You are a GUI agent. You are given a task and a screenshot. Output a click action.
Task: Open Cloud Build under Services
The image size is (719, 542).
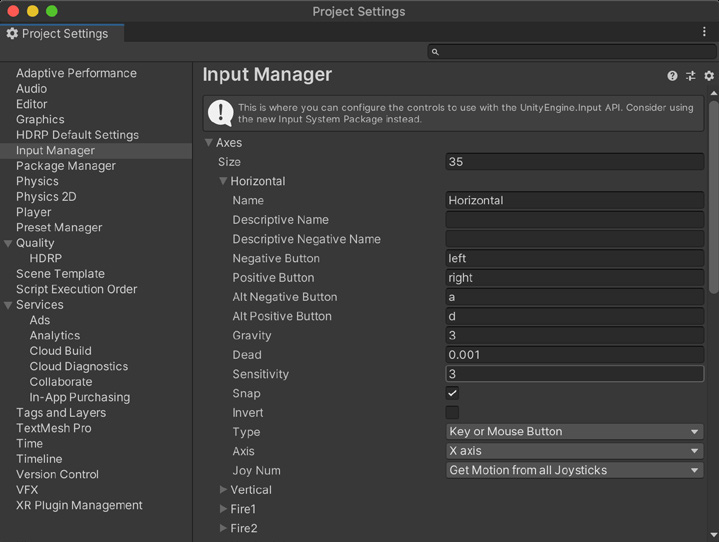61,351
